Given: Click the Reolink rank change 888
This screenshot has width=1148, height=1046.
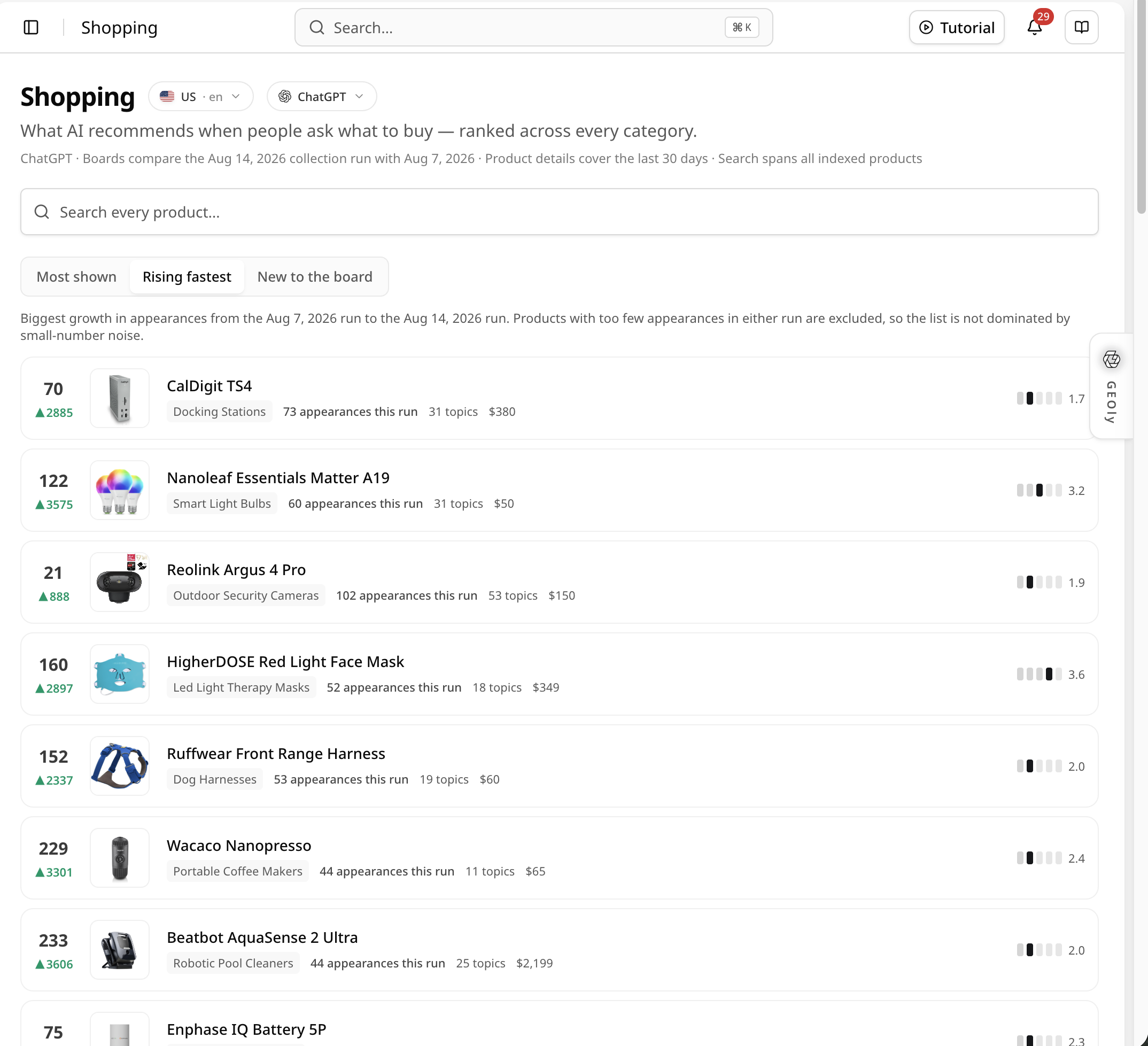Looking at the screenshot, I should point(54,596).
